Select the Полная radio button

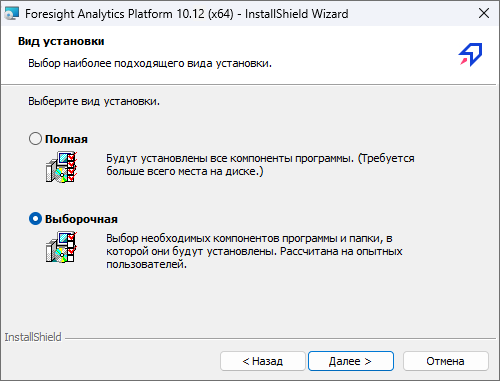35,139
